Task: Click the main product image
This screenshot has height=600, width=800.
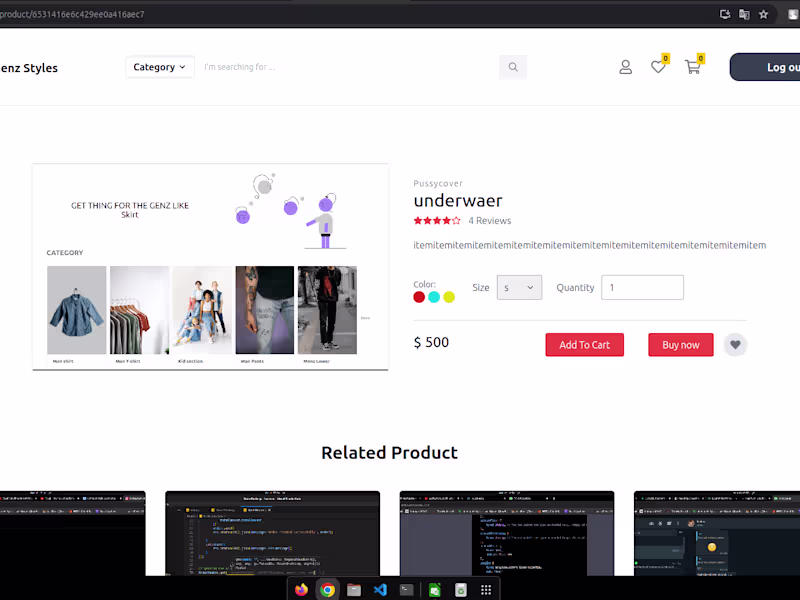Action: click(210, 267)
